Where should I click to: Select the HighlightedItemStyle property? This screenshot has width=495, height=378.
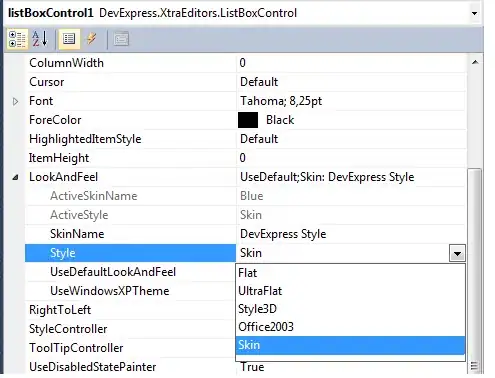[x=85, y=139]
